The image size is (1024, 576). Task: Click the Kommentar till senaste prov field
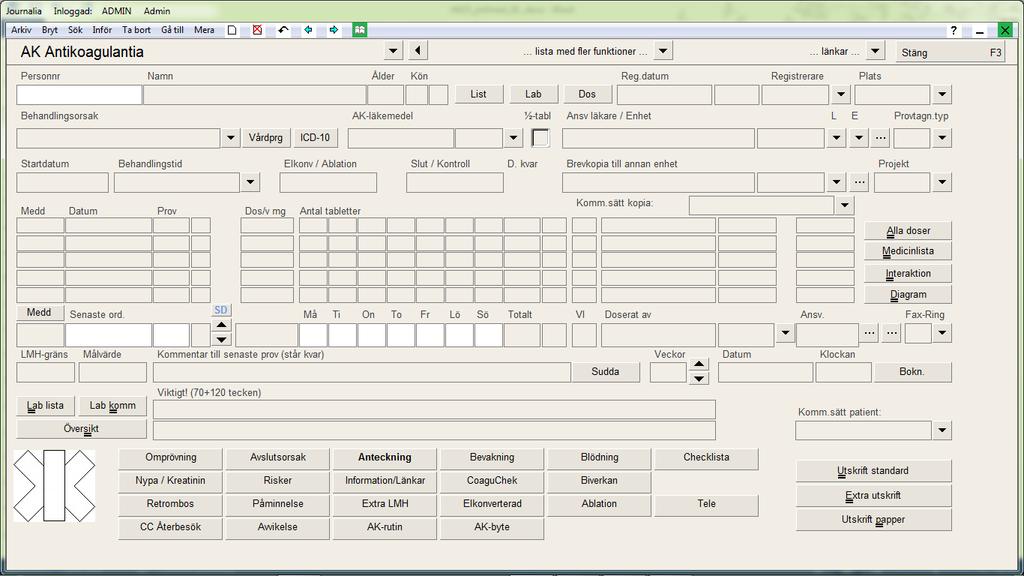pyautogui.click(x=362, y=372)
